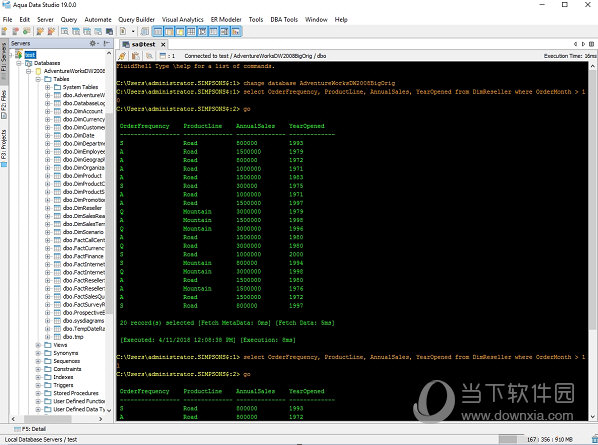Click the server icon with red marker

[16, 31]
